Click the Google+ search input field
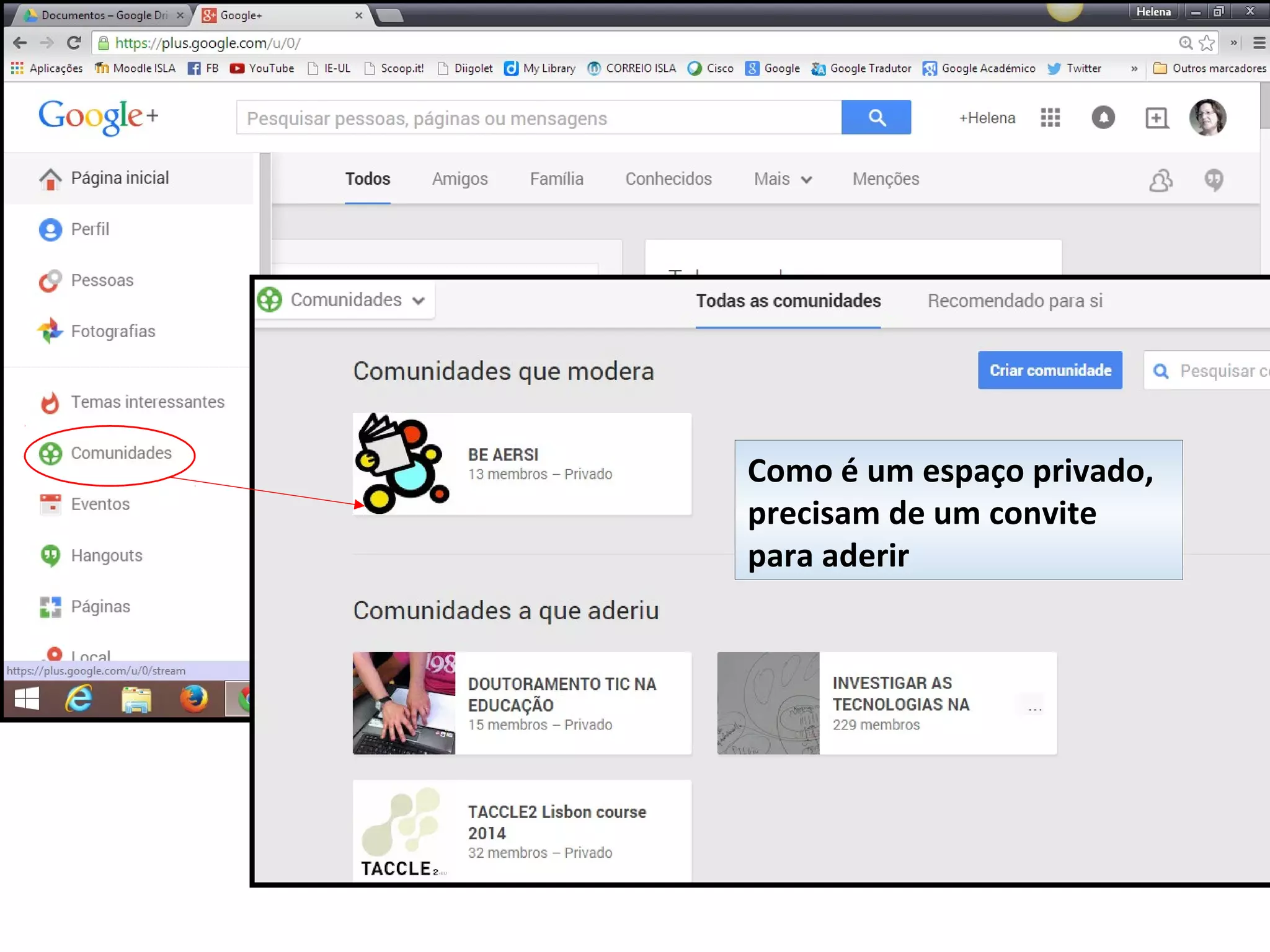The height and width of the screenshot is (952, 1270). 538,118
